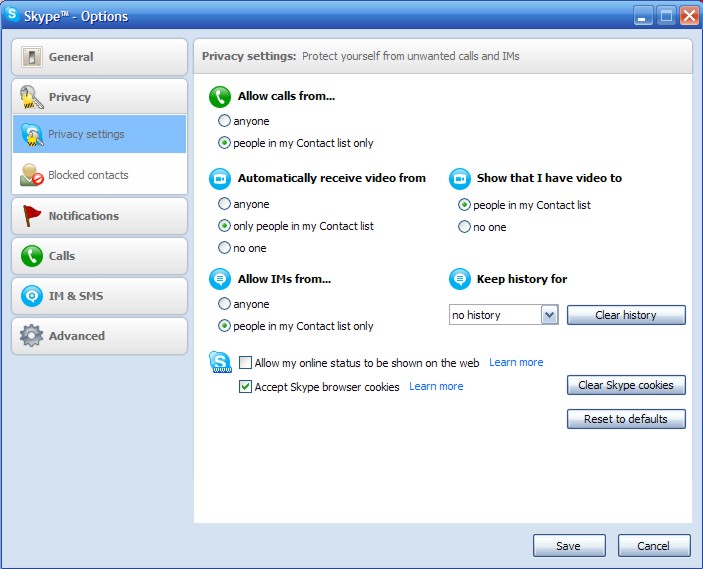
Task: Click Skype logo icon beside online status option
Action: (220, 362)
